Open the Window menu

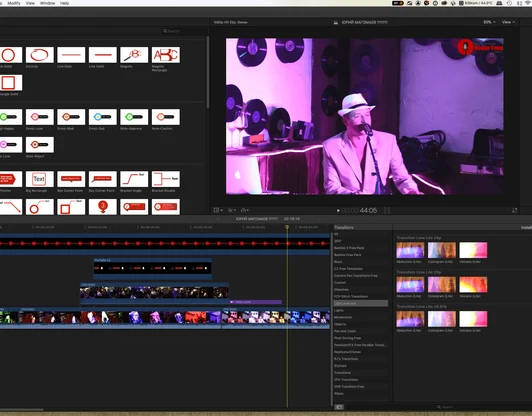pyautogui.click(x=48, y=3)
